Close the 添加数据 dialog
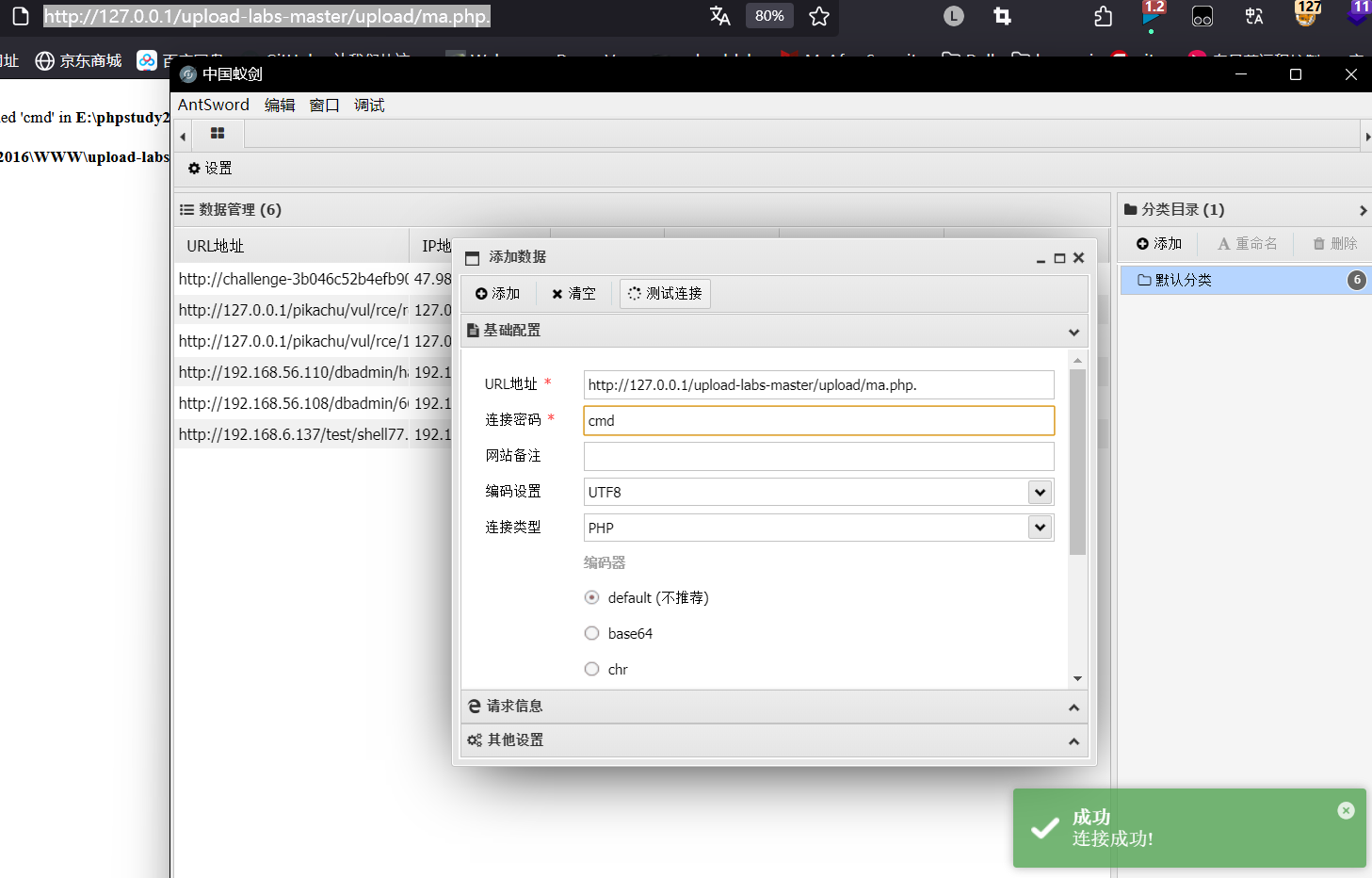This screenshot has width=1372, height=878. tap(1079, 257)
